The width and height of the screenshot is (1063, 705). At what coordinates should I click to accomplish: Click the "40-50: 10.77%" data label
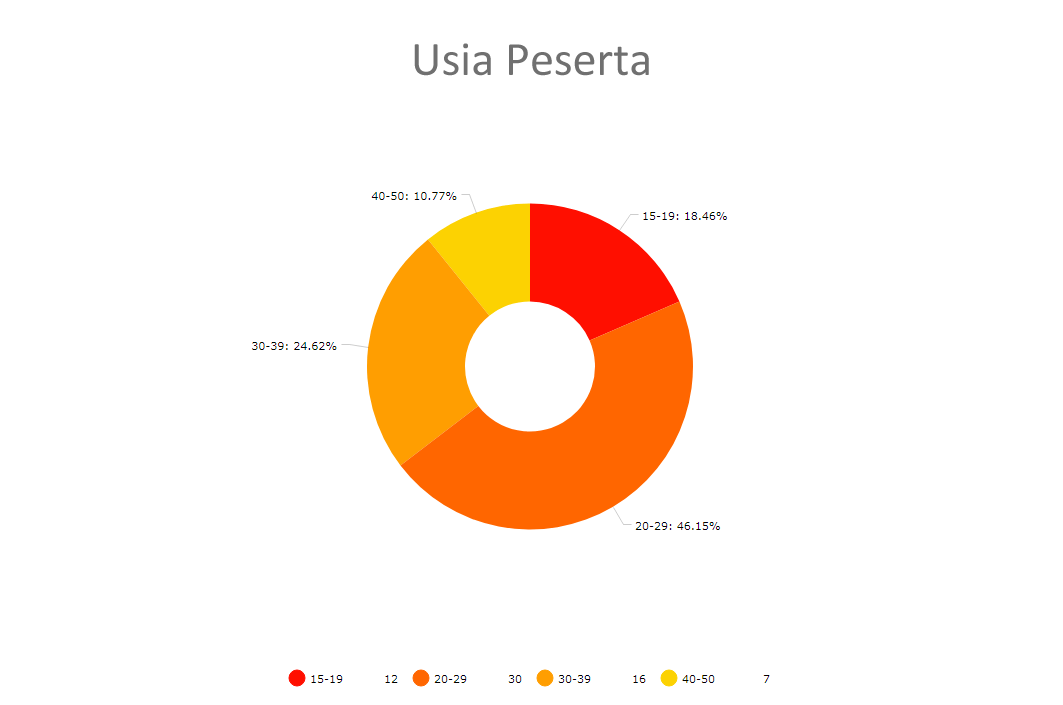tap(414, 197)
